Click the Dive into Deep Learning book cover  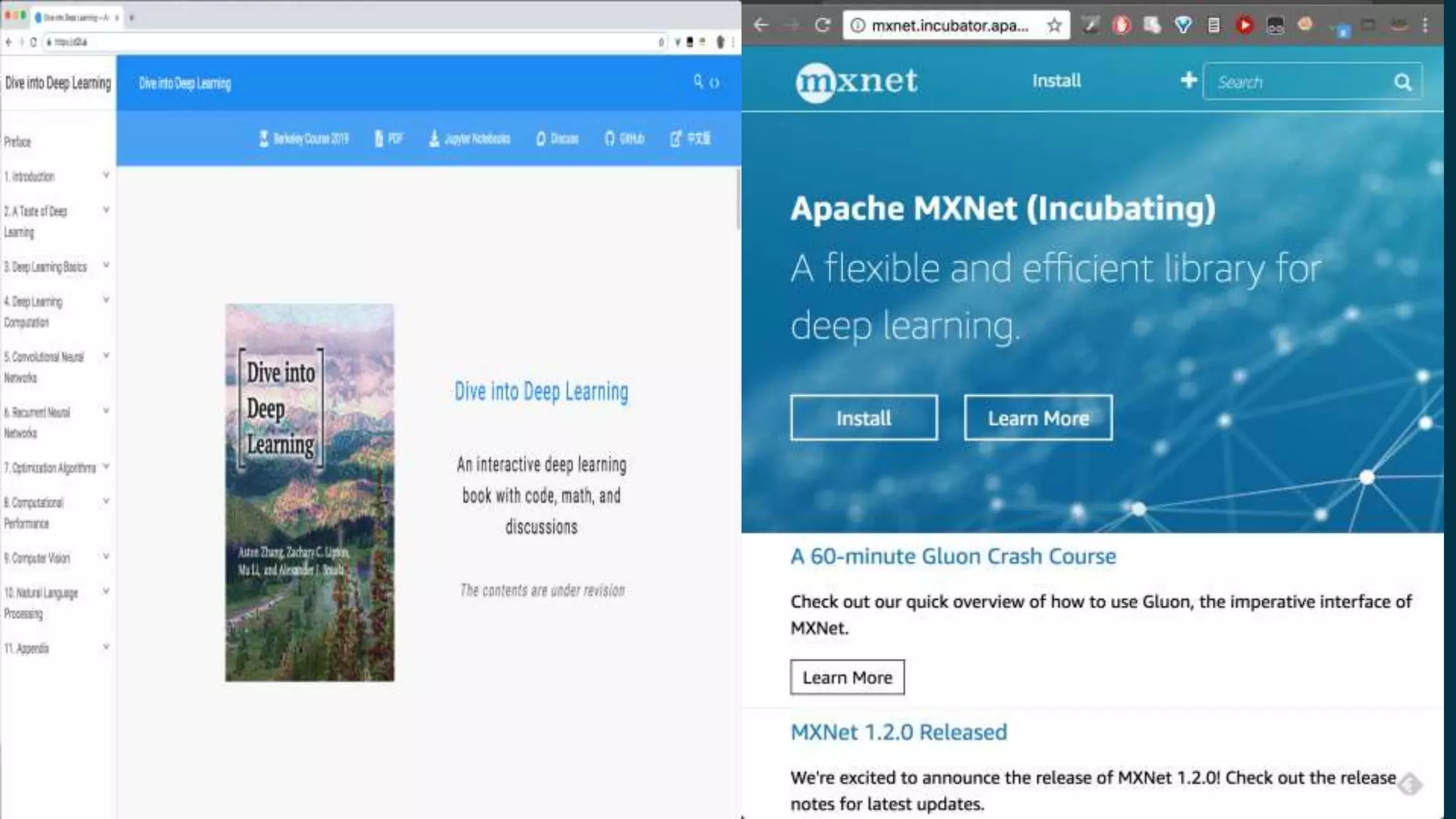[309, 492]
